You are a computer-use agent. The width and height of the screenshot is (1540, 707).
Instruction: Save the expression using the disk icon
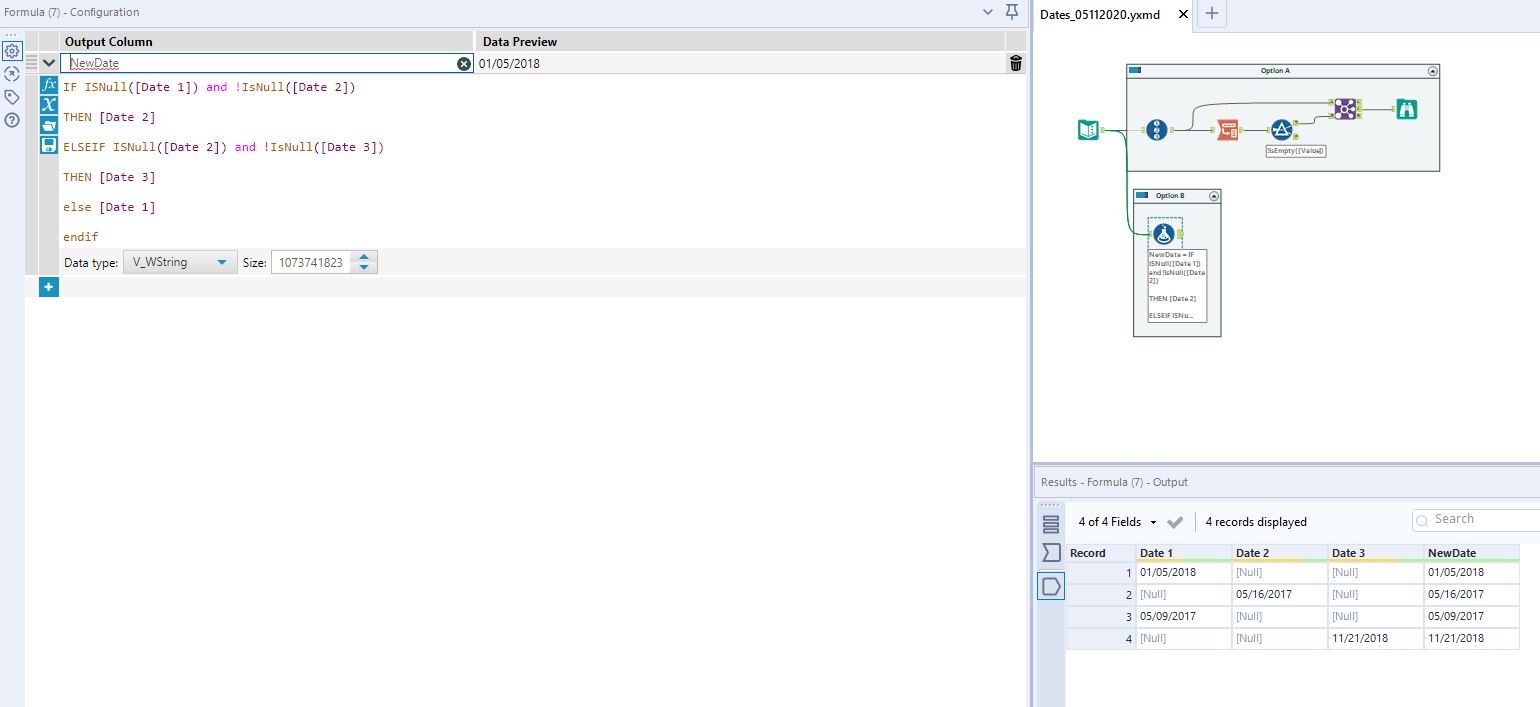tap(48, 146)
